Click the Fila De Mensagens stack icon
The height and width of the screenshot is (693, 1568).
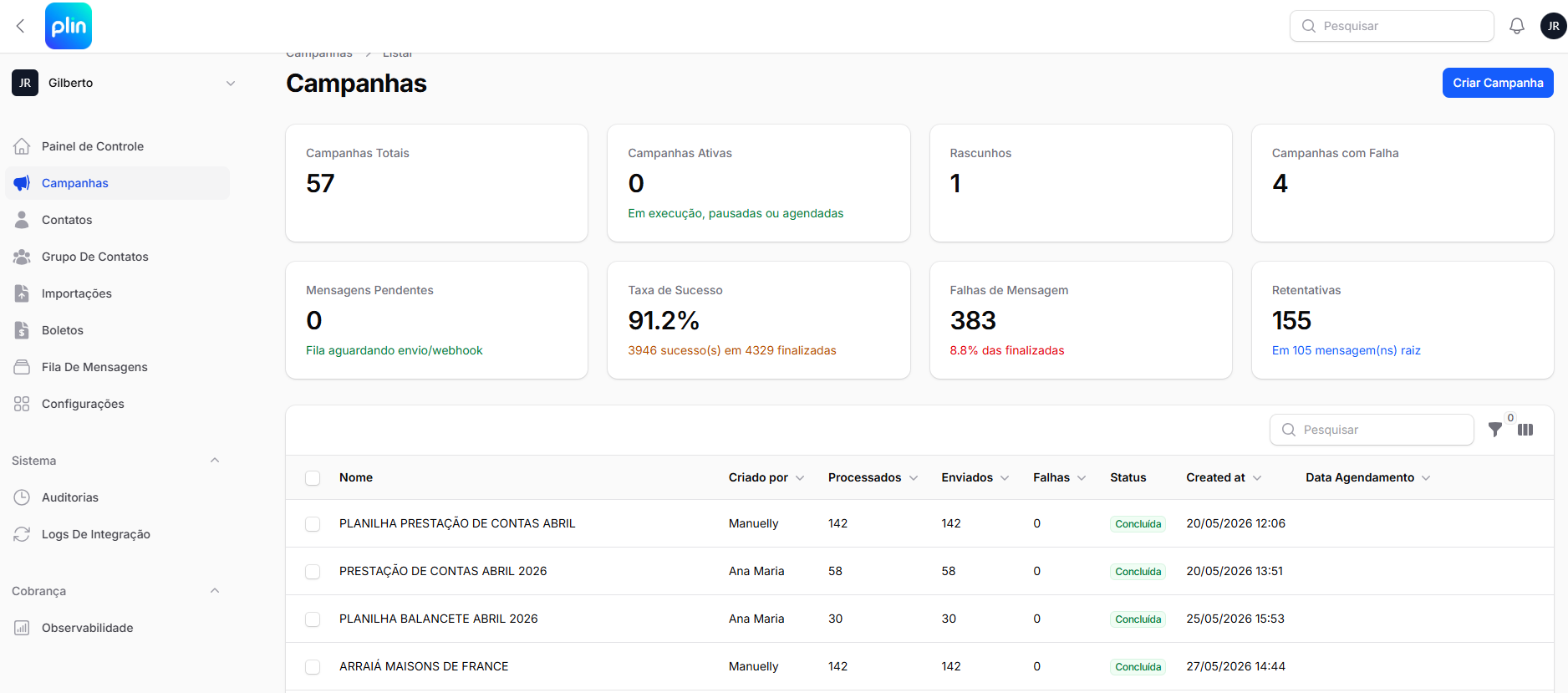click(x=22, y=367)
